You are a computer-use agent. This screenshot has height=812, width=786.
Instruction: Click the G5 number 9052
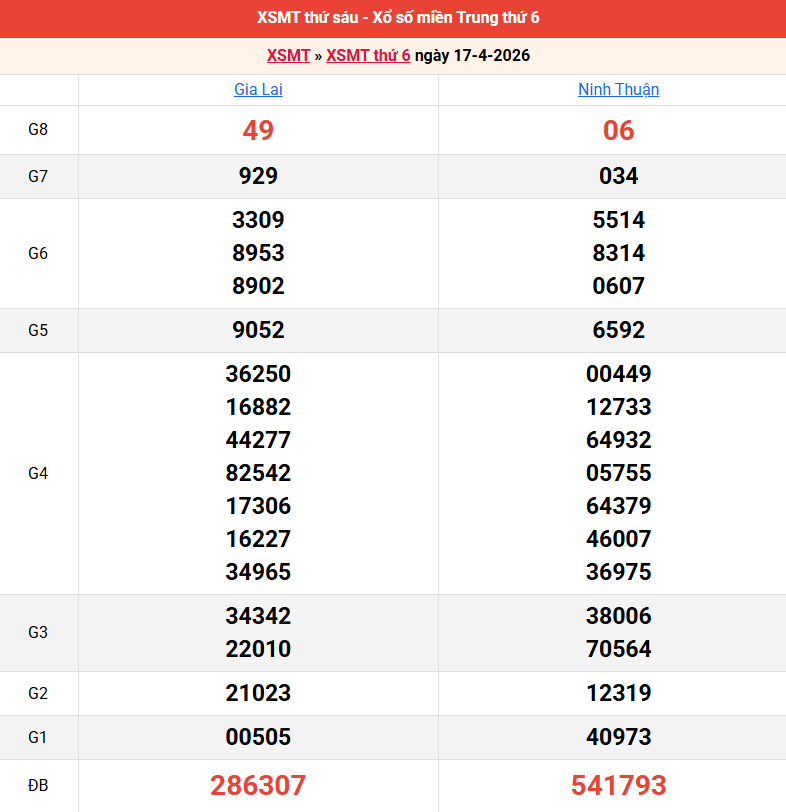pyautogui.click(x=258, y=330)
